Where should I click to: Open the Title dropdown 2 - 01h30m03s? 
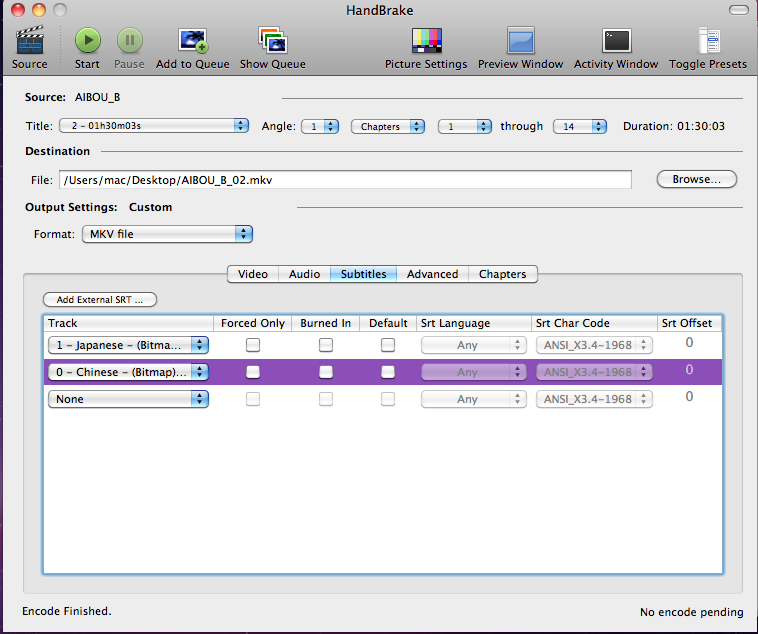pos(154,126)
